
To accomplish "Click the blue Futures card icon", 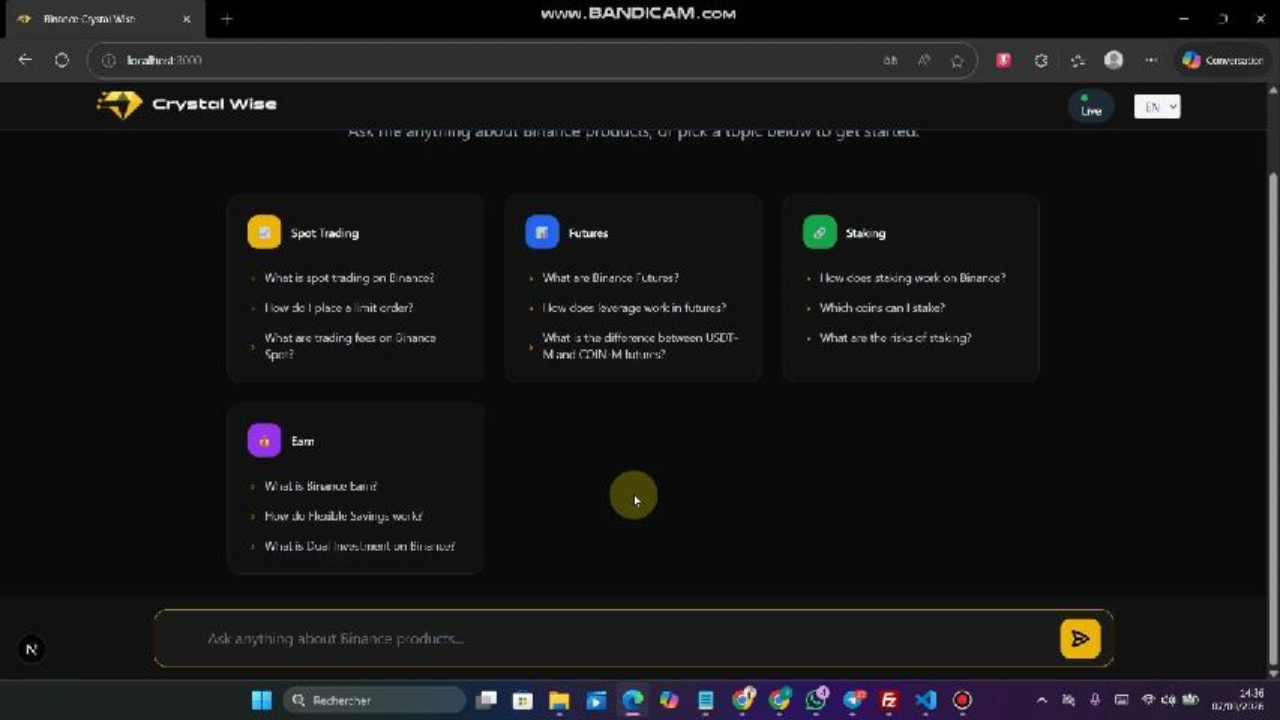I will (542, 232).
